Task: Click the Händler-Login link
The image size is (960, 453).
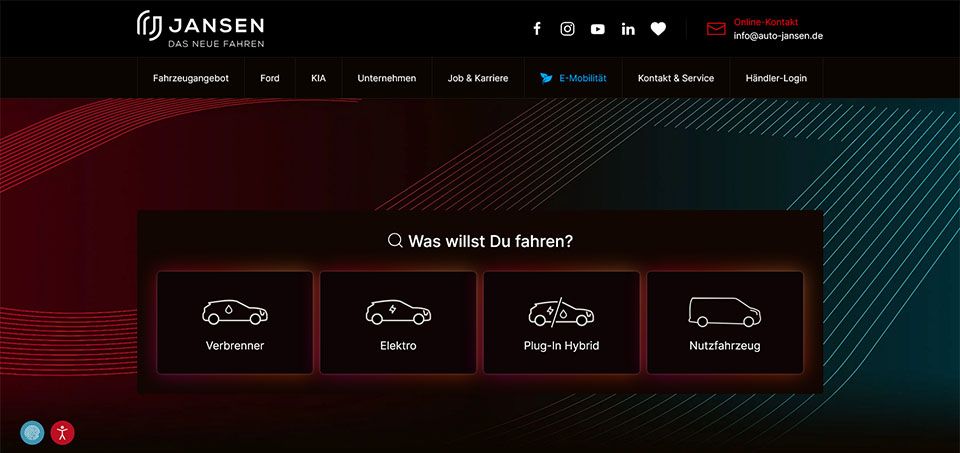Action: tap(776, 78)
